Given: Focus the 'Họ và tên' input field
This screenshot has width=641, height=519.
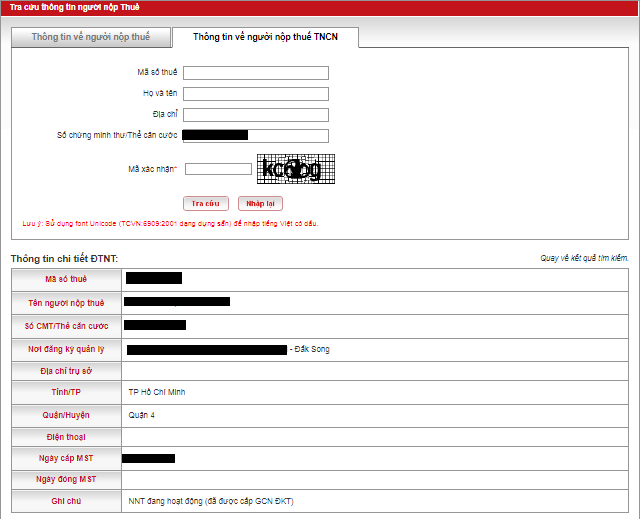Looking at the screenshot, I should click(256, 94).
